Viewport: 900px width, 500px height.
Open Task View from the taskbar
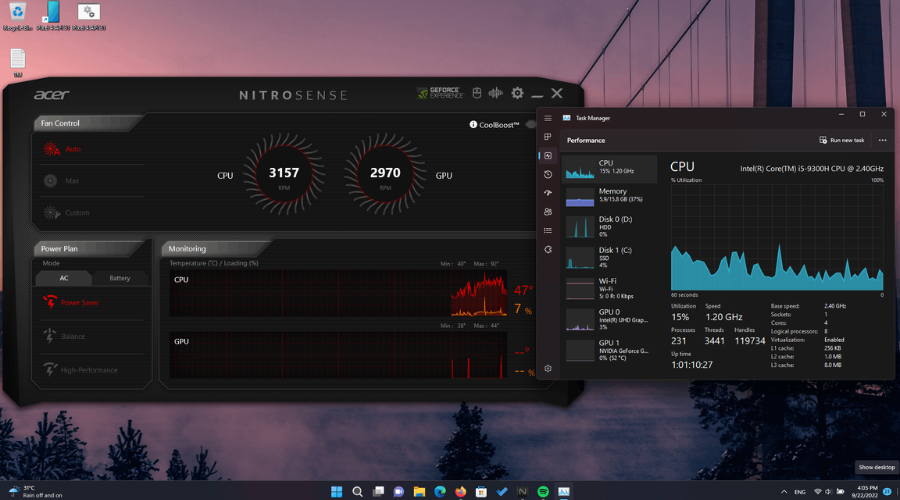[x=378, y=491]
